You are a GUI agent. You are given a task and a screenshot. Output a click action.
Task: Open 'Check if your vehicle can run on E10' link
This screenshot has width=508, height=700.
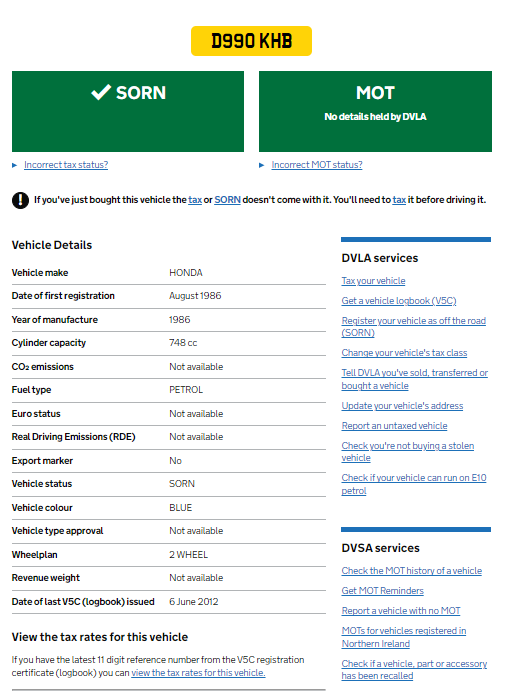pos(414,484)
